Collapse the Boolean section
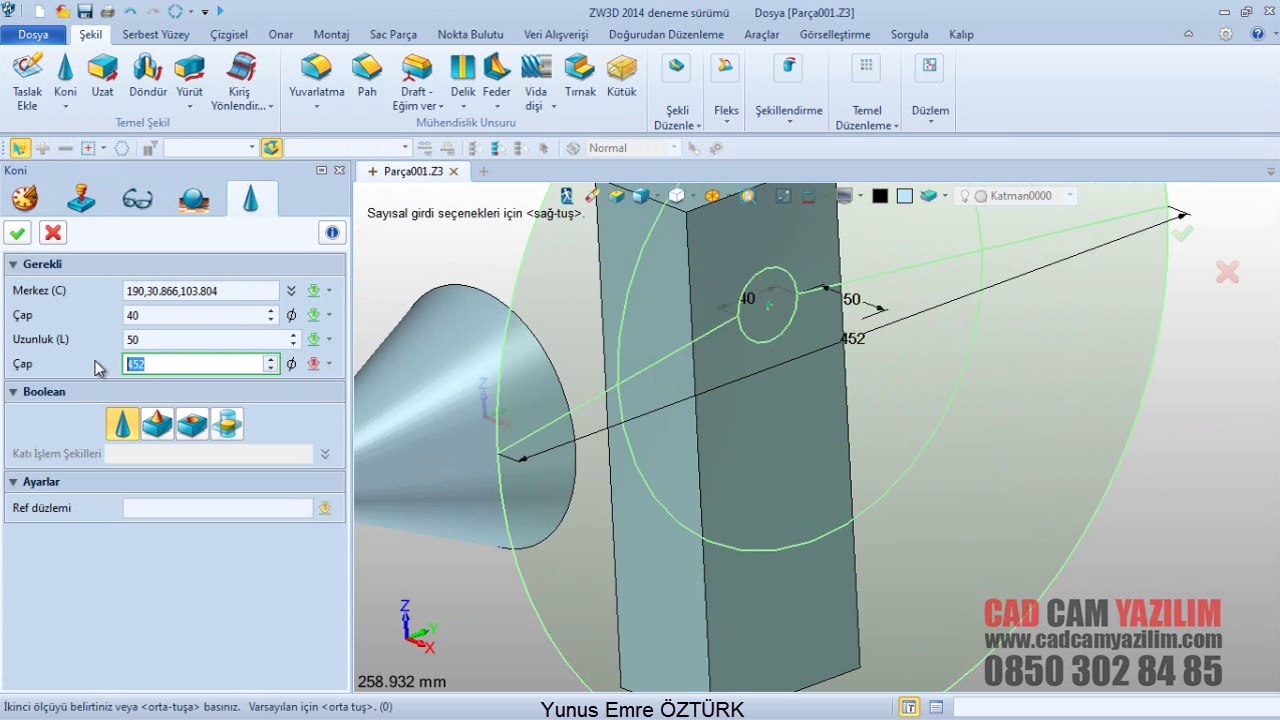The width and height of the screenshot is (1280, 720). click(14, 392)
